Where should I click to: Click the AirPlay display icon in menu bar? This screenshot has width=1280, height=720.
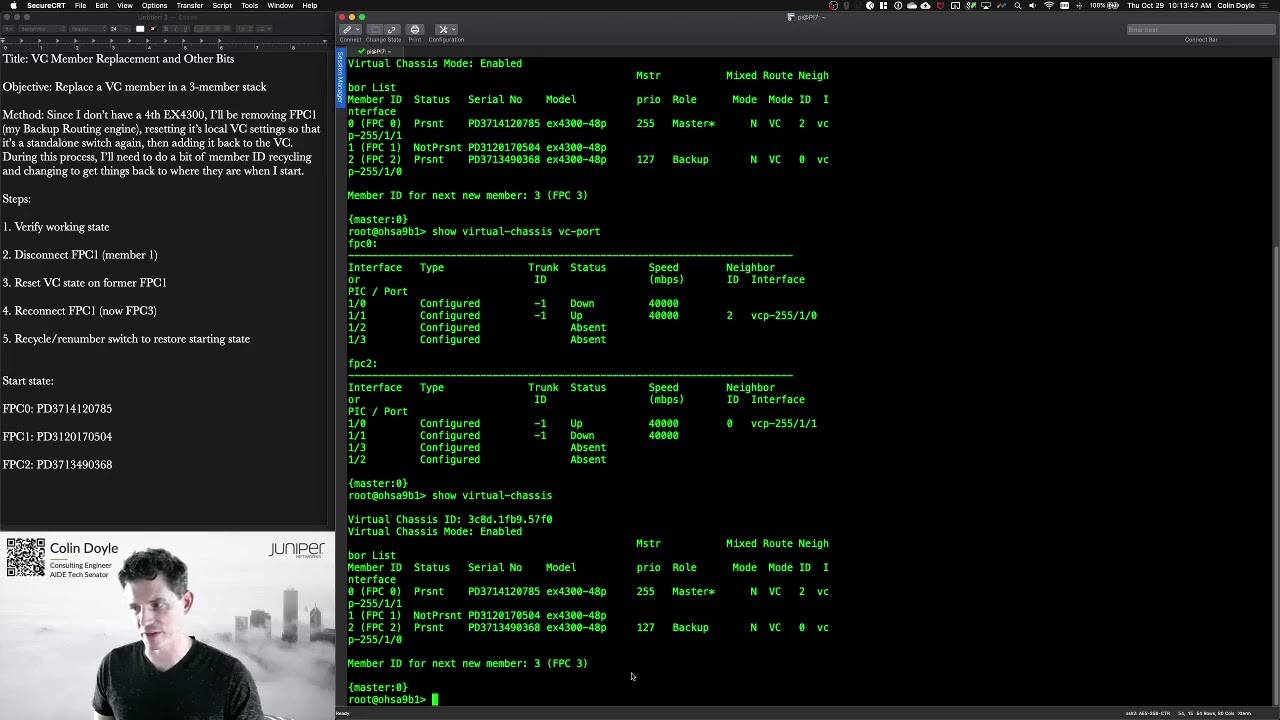click(x=986, y=5)
